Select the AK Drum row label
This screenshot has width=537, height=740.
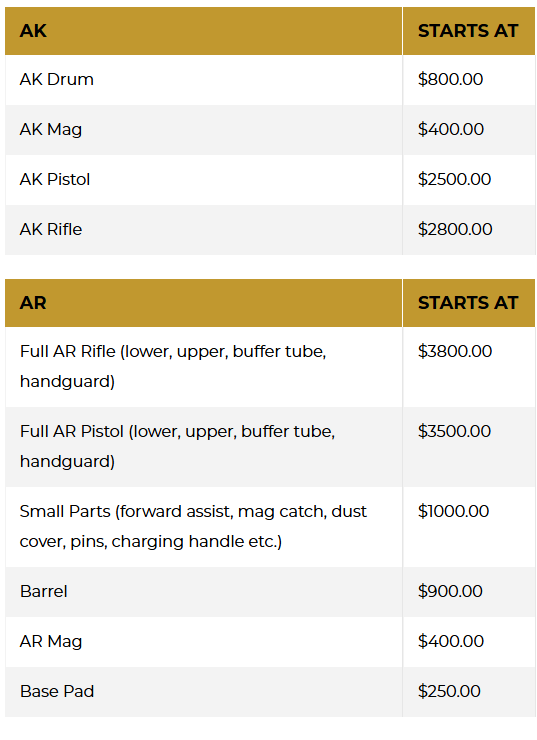57,79
